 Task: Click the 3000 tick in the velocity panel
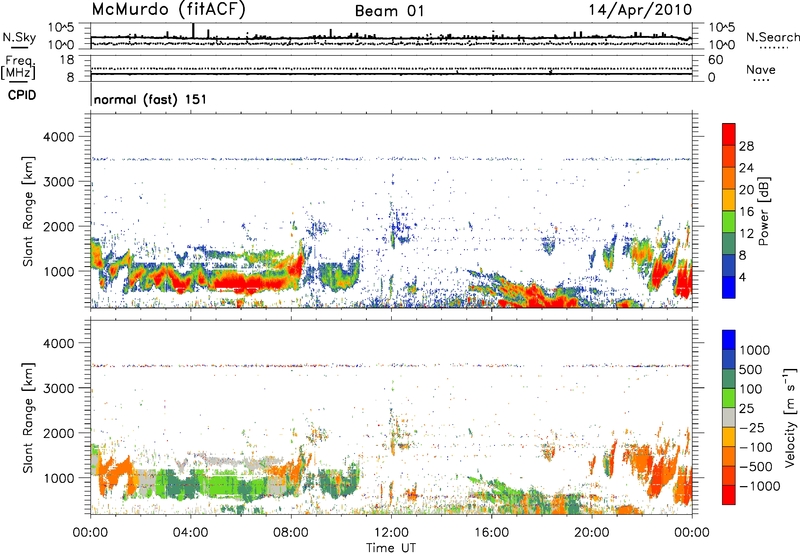tap(59, 389)
